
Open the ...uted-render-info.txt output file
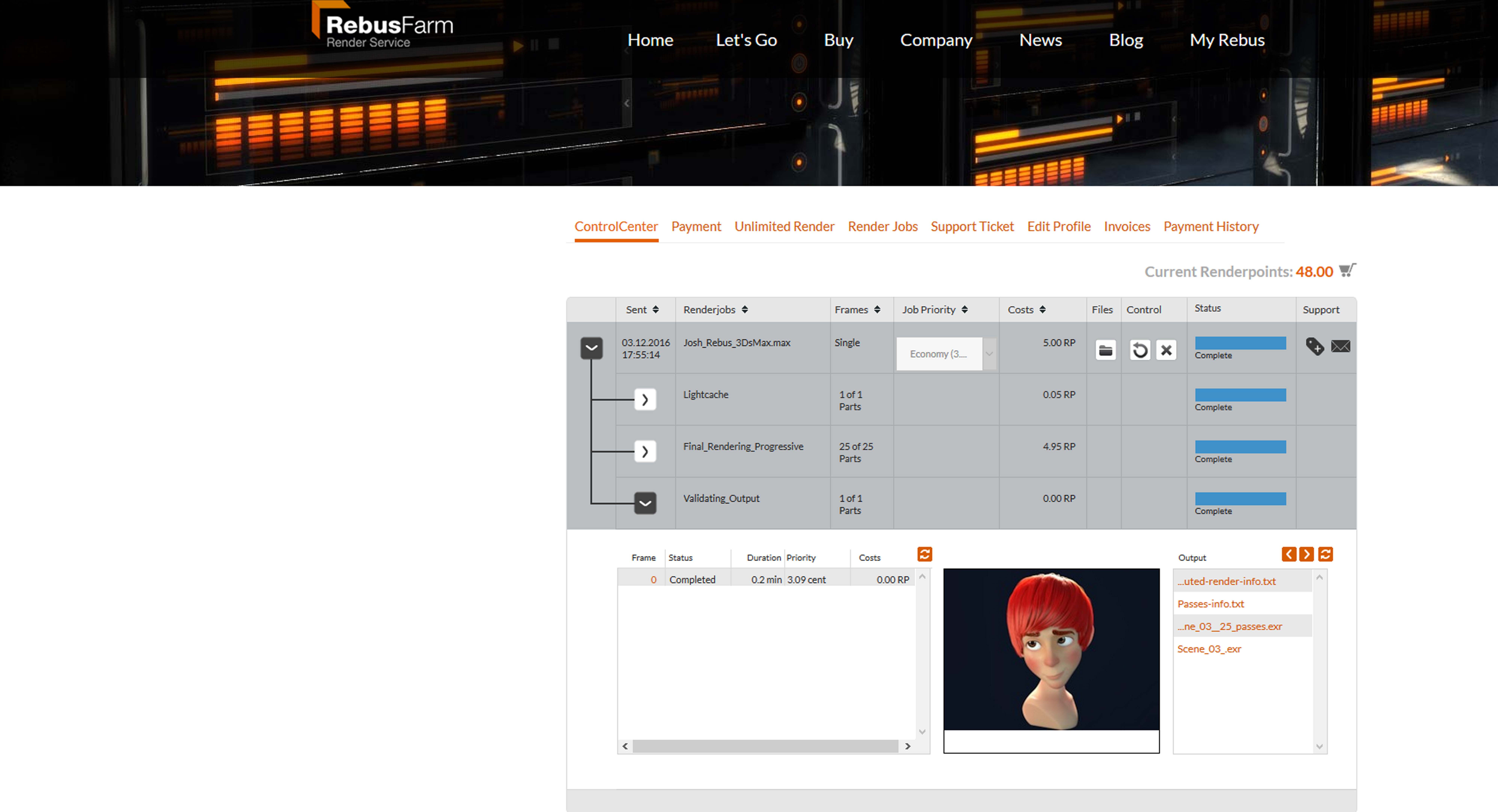coord(1226,581)
